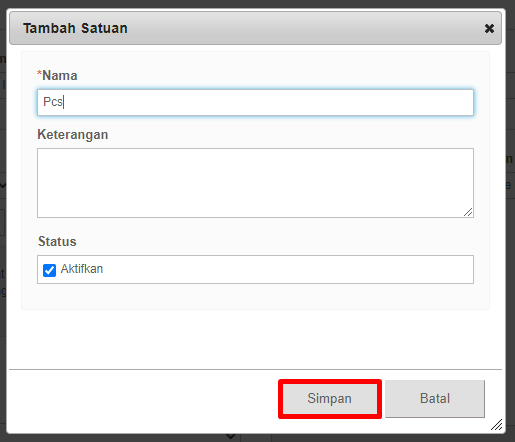Click the dialog's bottom-right resize handle
The height and width of the screenshot is (442, 515).
(497, 425)
